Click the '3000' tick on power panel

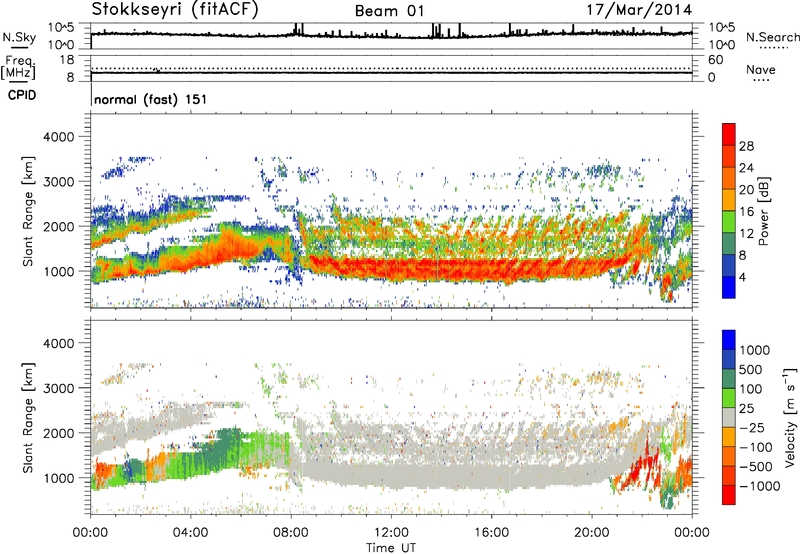pos(59,182)
